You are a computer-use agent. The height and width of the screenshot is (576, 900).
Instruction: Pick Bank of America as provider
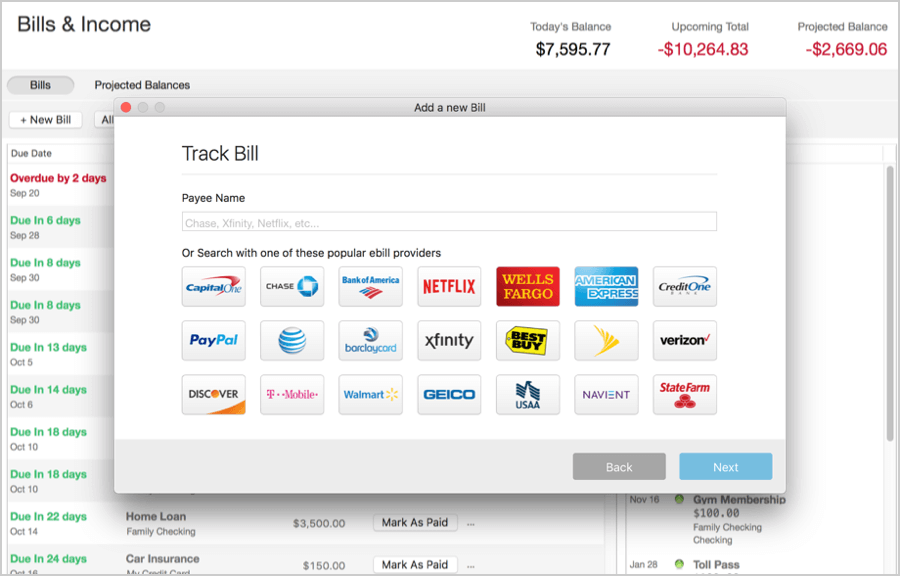[x=370, y=286]
